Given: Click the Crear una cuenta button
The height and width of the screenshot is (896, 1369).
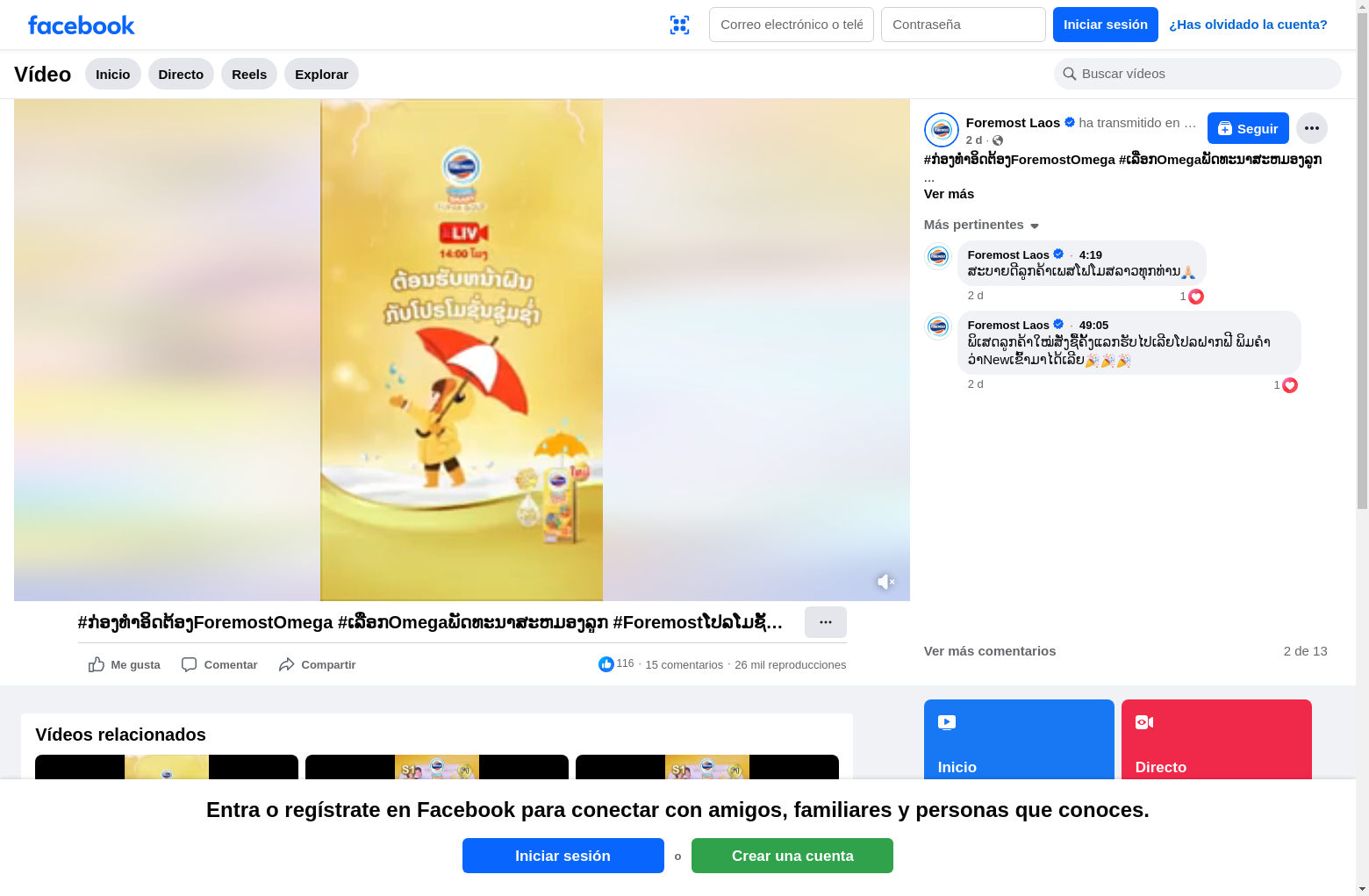Looking at the screenshot, I should (792, 856).
